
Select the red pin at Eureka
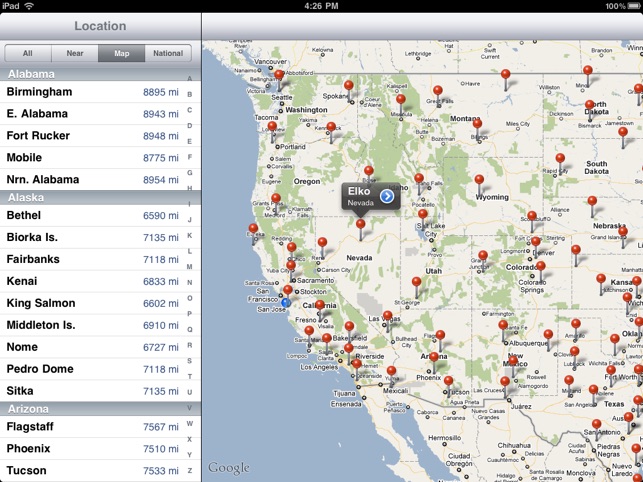pos(253,228)
